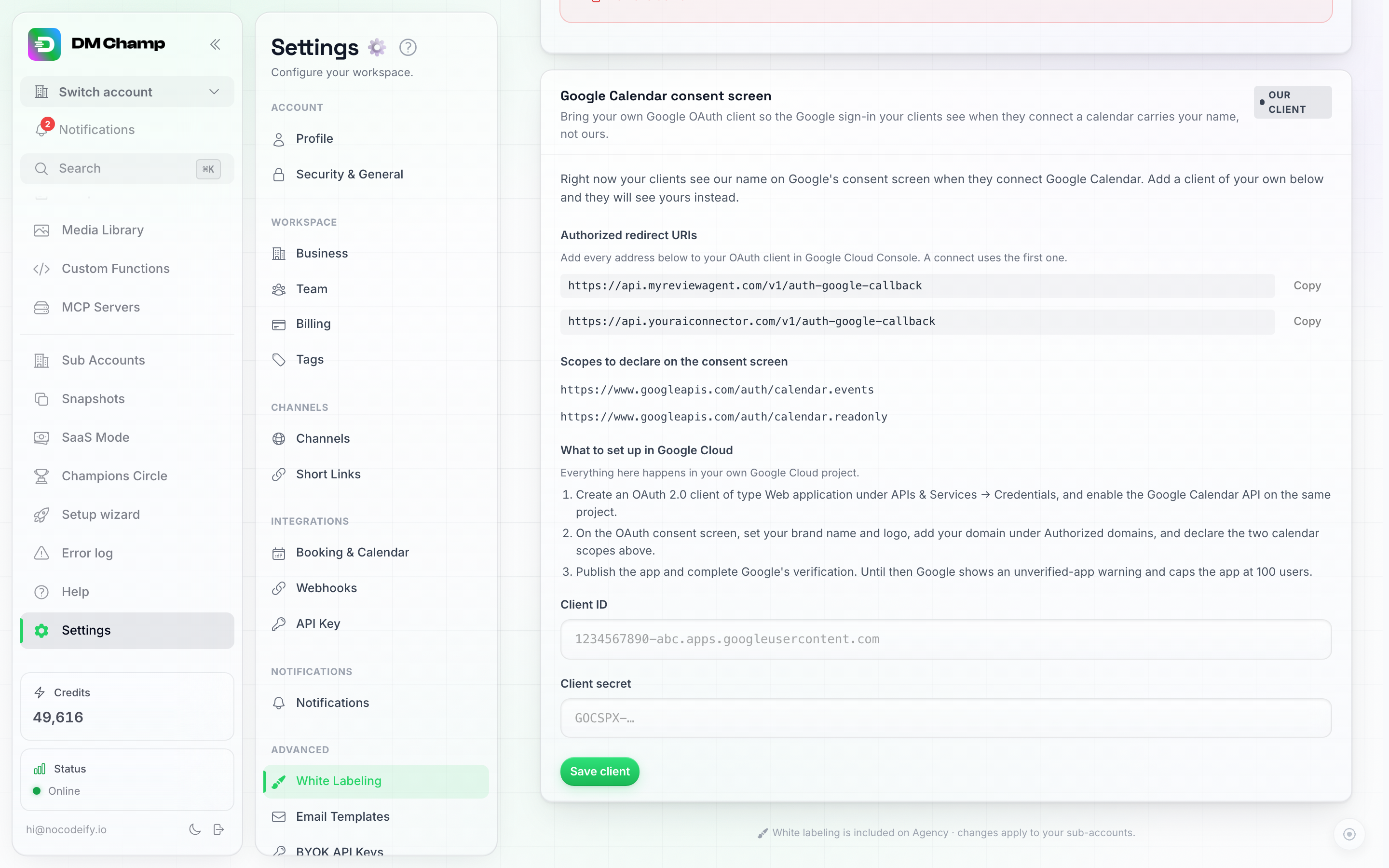Open Billing settings
The image size is (1389, 868).
[x=376, y=325]
